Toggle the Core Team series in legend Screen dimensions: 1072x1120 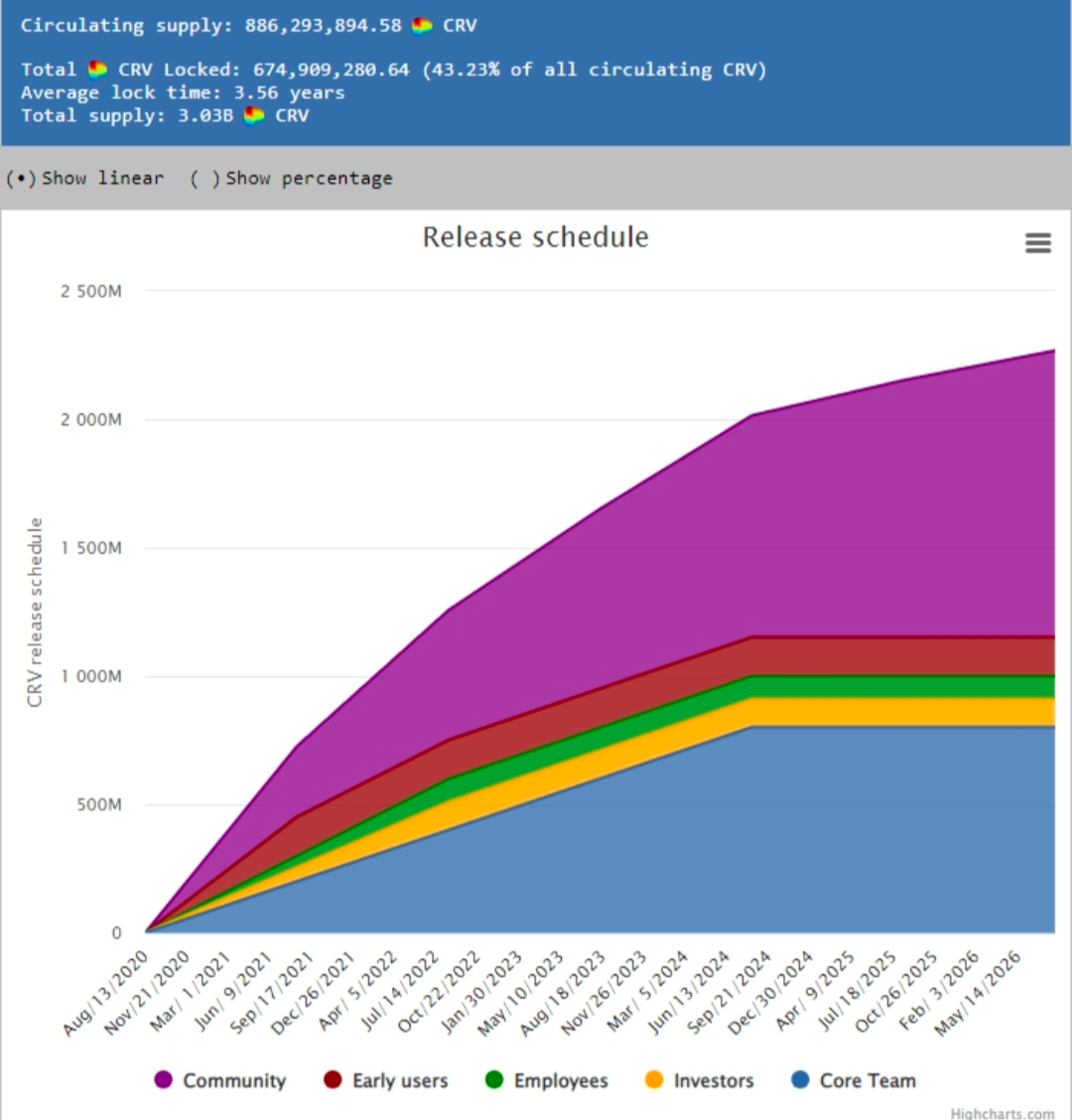[854, 1080]
